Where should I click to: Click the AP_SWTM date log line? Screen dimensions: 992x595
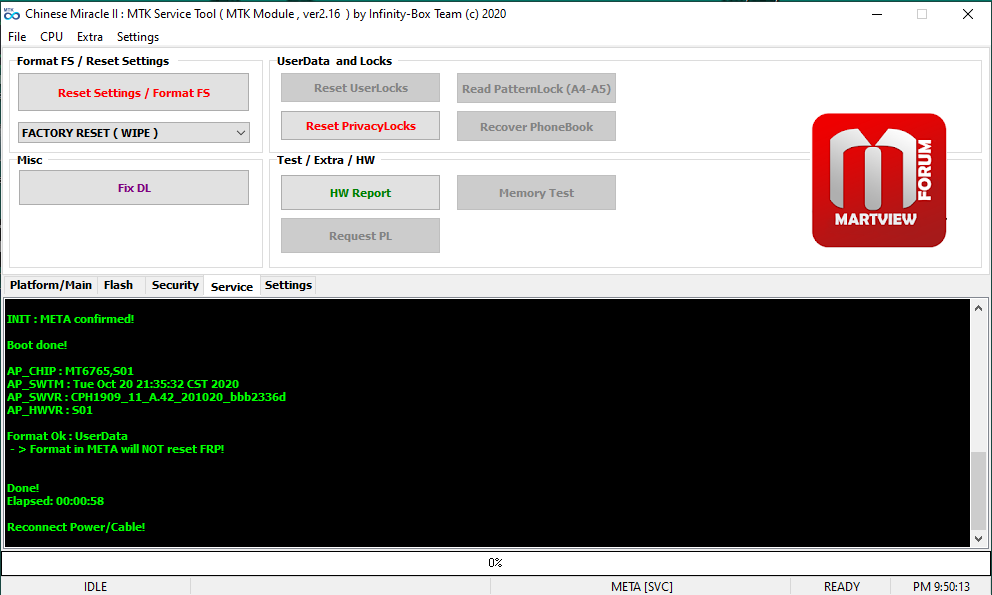(x=123, y=384)
